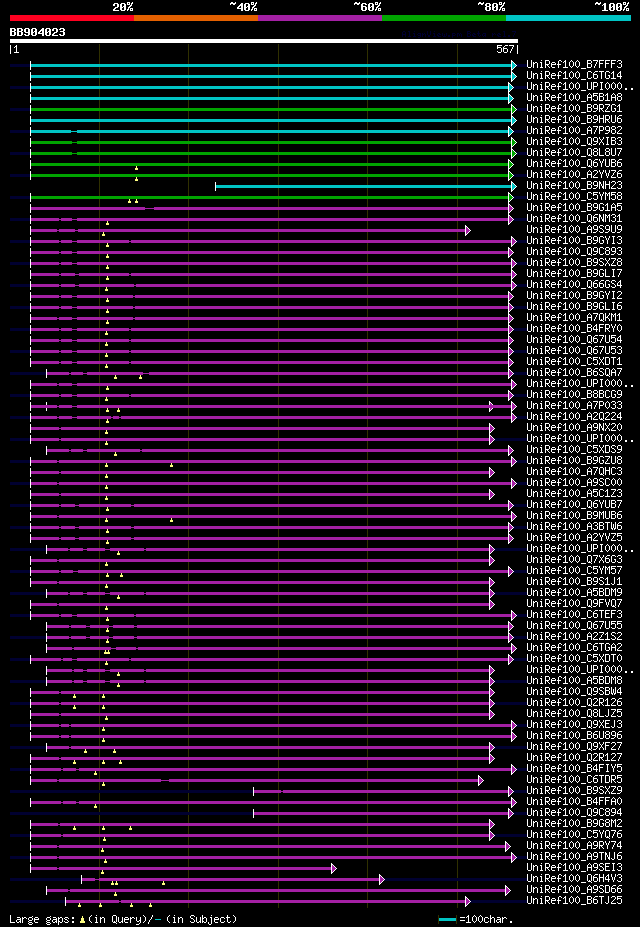Click the end position label 567
The image size is (640, 927).
(505, 50)
